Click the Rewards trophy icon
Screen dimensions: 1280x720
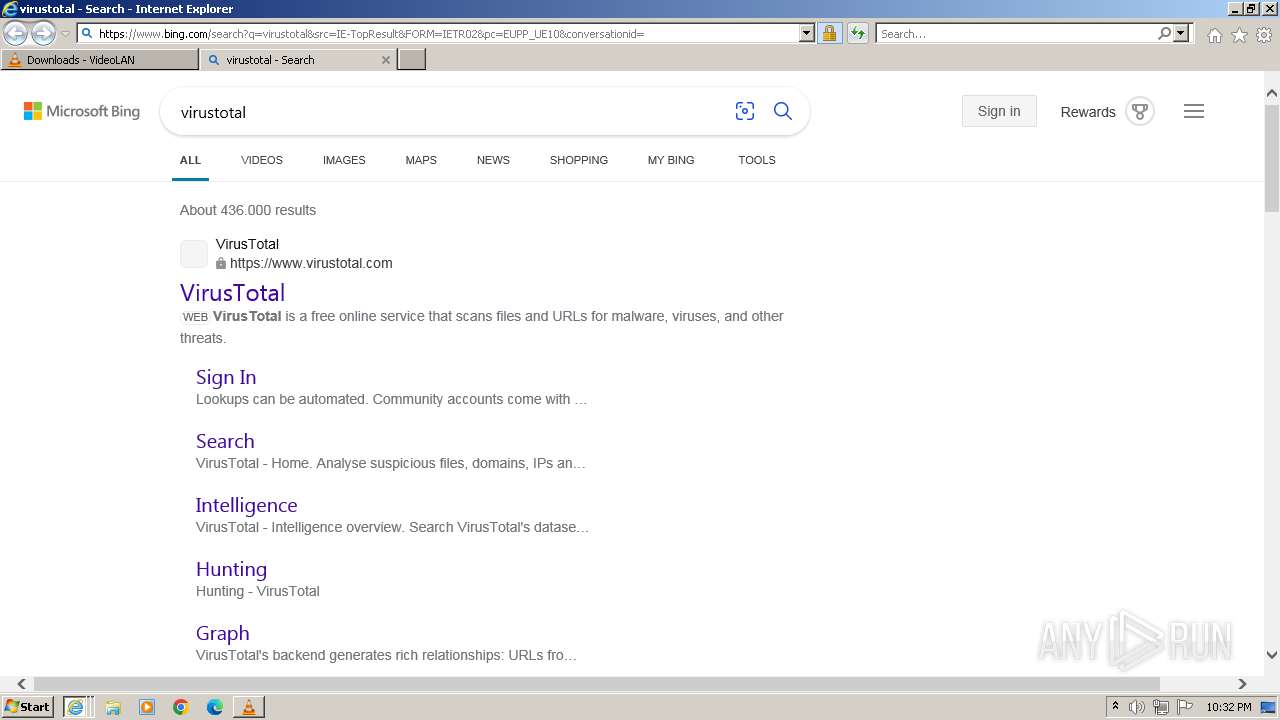(1139, 111)
